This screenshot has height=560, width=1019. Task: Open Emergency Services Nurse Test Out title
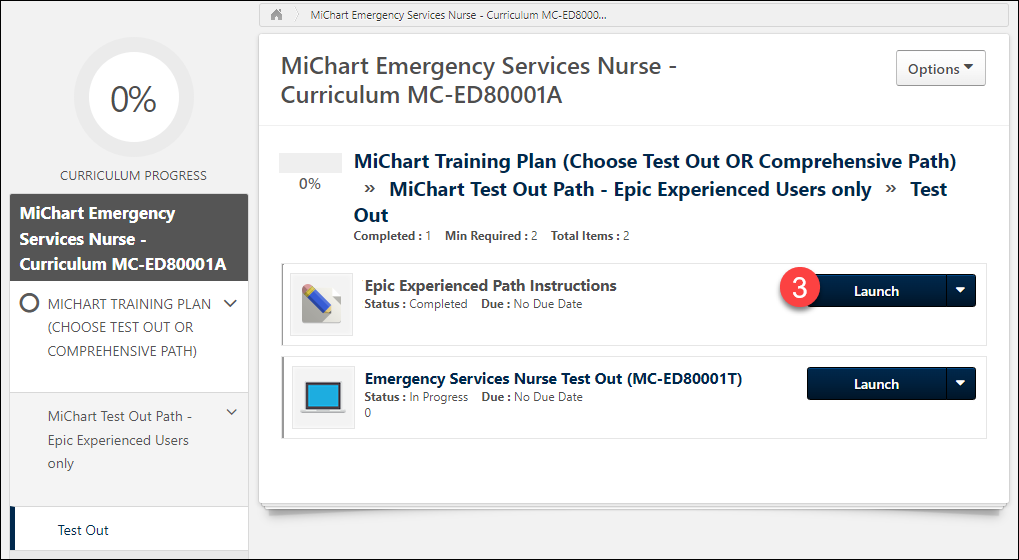[x=553, y=379]
